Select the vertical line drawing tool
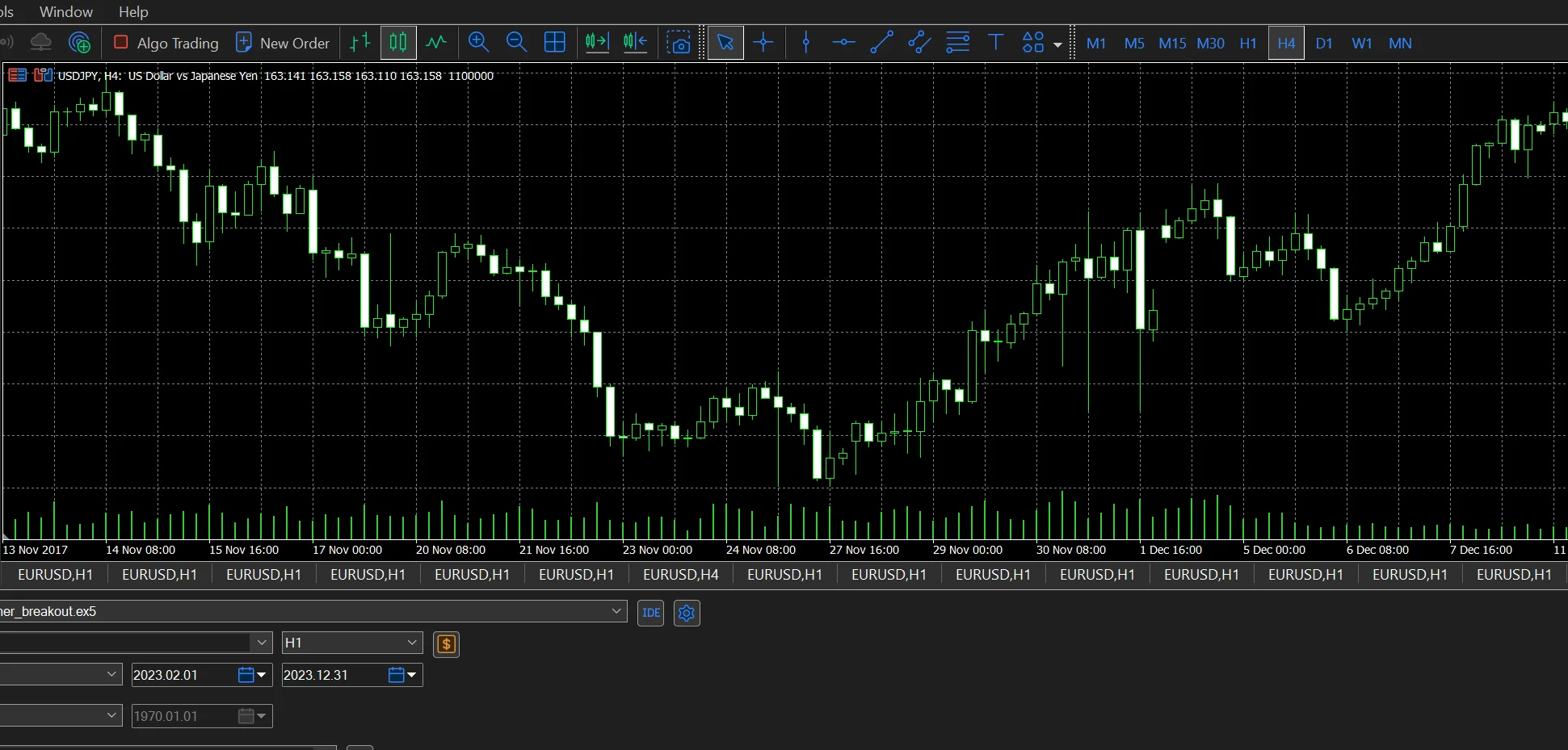The width and height of the screenshot is (1568, 750). click(x=805, y=43)
